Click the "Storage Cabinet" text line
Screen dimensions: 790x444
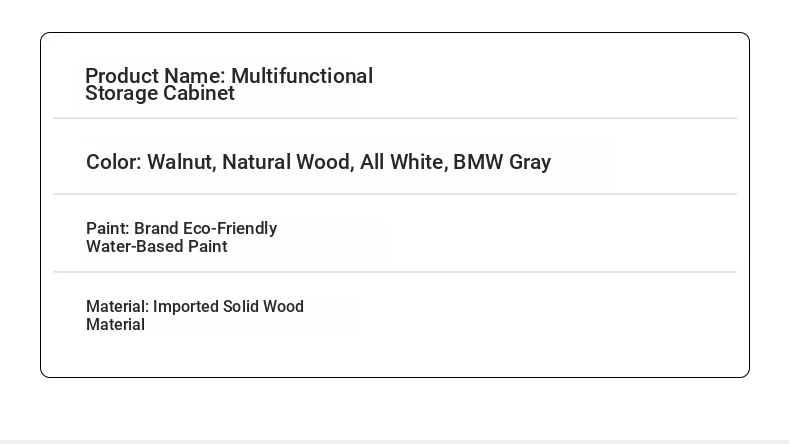pyautogui.click(x=160, y=93)
